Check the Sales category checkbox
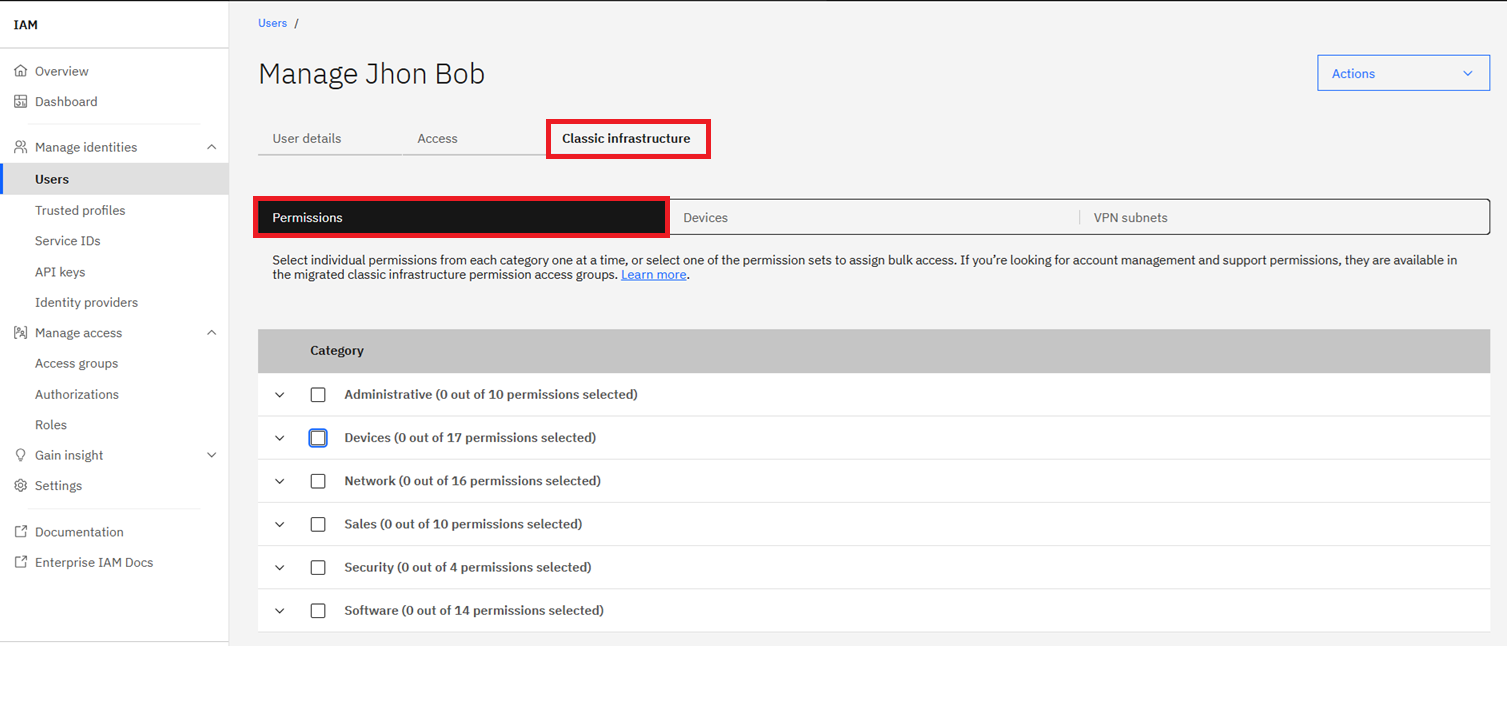 318,524
